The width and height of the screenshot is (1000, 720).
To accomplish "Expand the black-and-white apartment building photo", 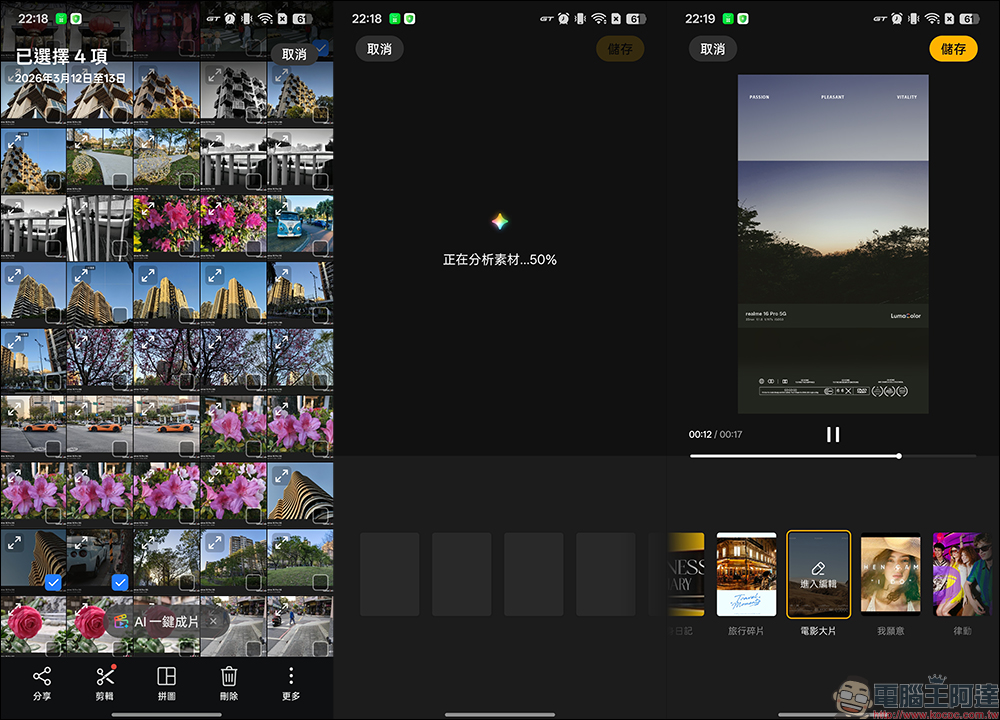I will [x=214, y=75].
